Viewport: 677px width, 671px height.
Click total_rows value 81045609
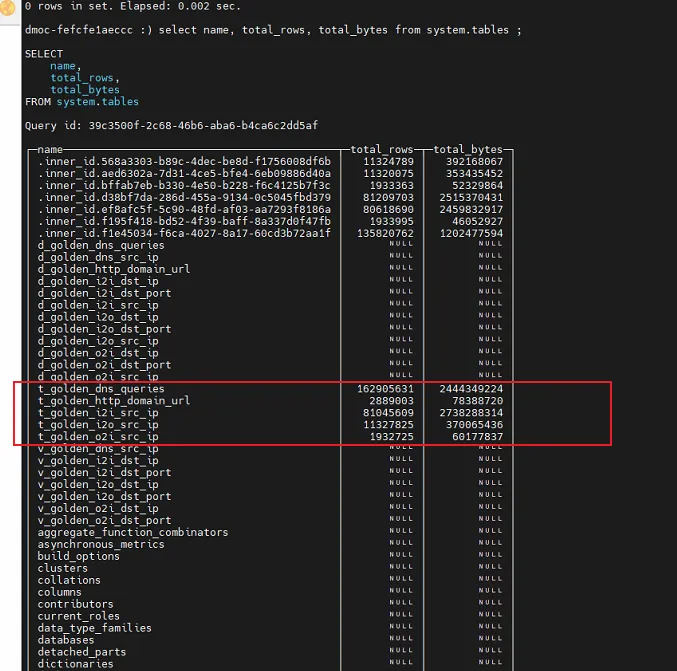pyautogui.click(x=388, y=413)
